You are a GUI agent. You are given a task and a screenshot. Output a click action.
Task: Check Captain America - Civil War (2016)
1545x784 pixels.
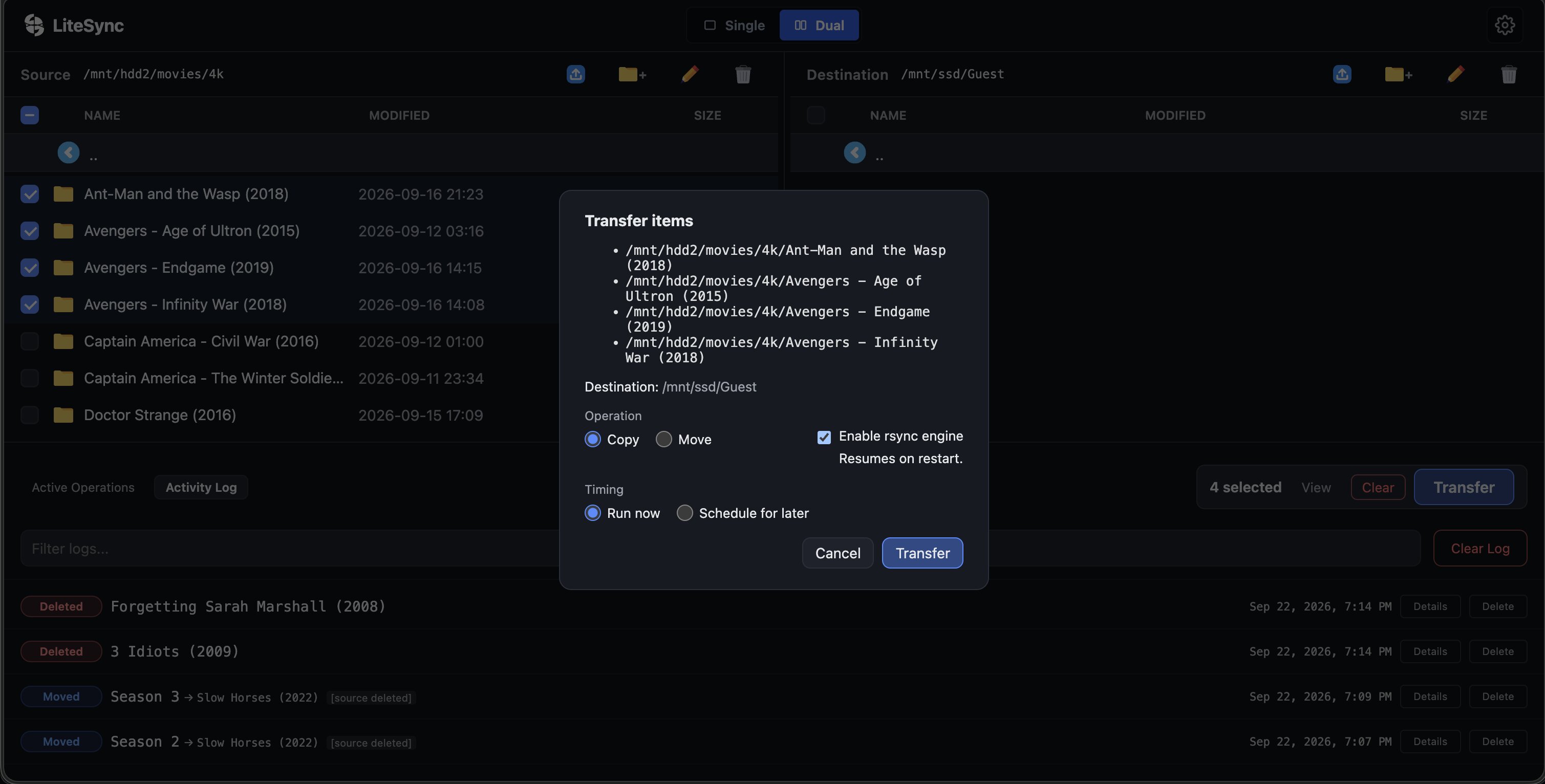click(29, 342)
